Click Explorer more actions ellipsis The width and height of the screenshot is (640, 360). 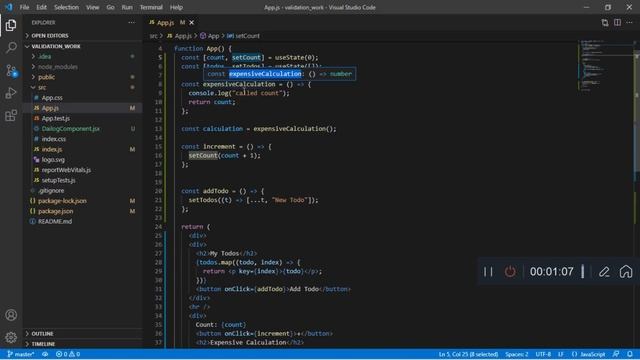pos(131,22)
